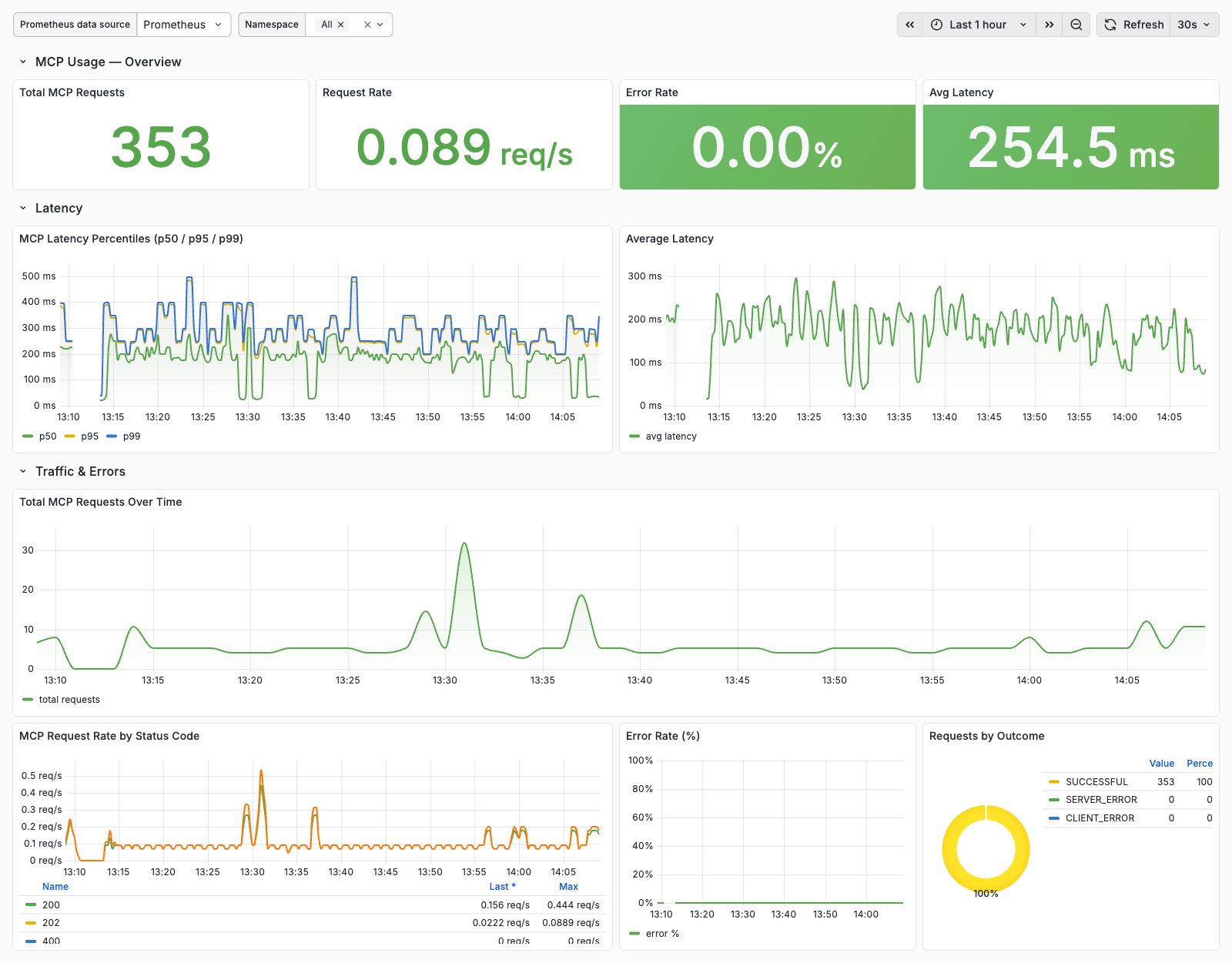The height and width of the screenshot is (963, 1232).
Task: Open MCP Latency Percentiles panel title
Action: (131, 239)
